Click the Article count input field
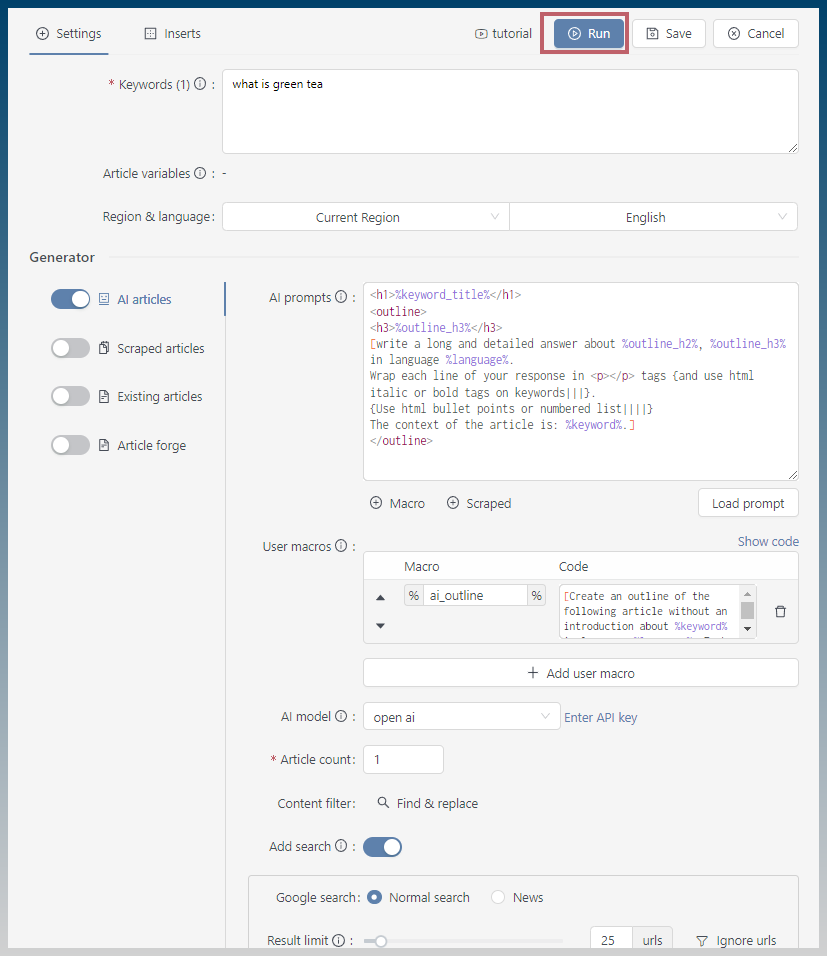The width and height of the screenshot is (827, 956). pos(403,760)
